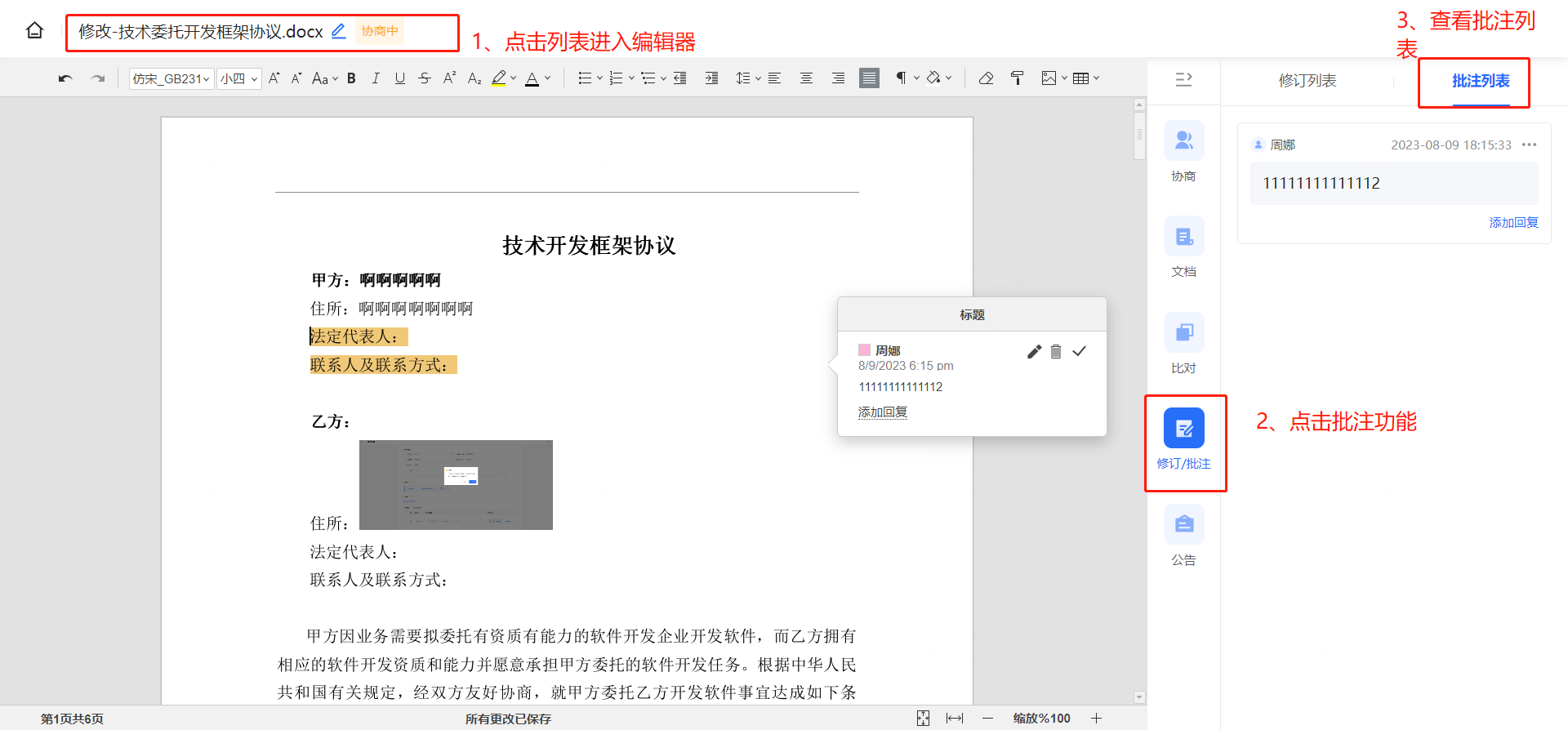Decrease the font size
The image size is (1568, 730).
click(x=296, y=78)
